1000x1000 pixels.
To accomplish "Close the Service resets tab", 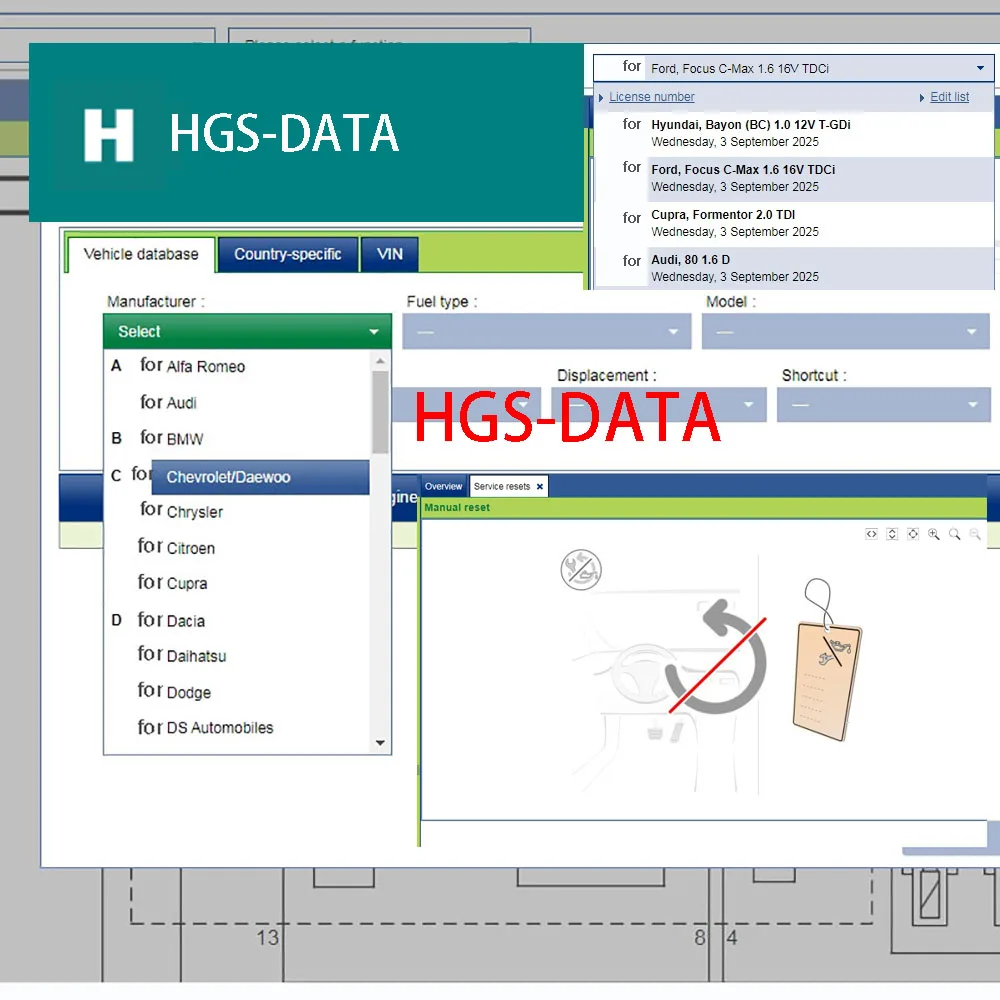I will point(540,487).
